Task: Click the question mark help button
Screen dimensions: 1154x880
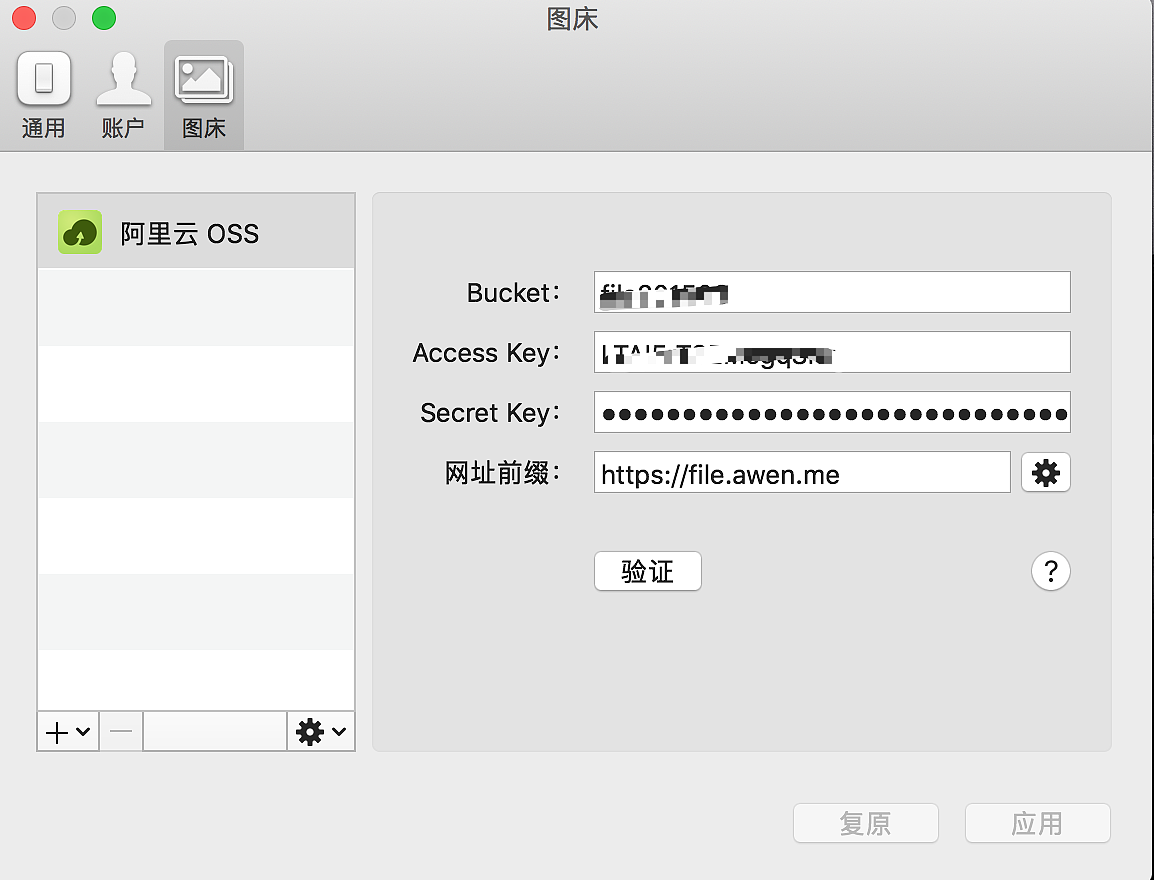Action: pos(1050,571)
